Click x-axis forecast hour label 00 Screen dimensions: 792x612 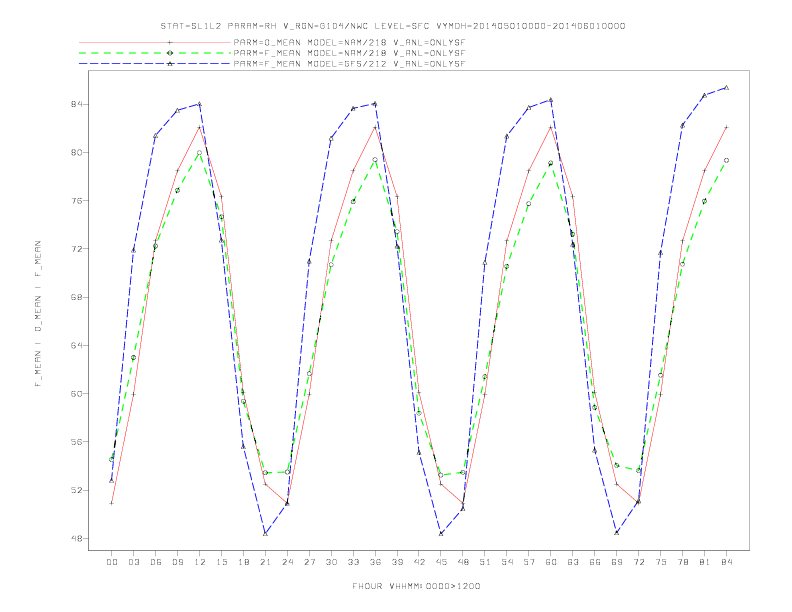[112, 562]
